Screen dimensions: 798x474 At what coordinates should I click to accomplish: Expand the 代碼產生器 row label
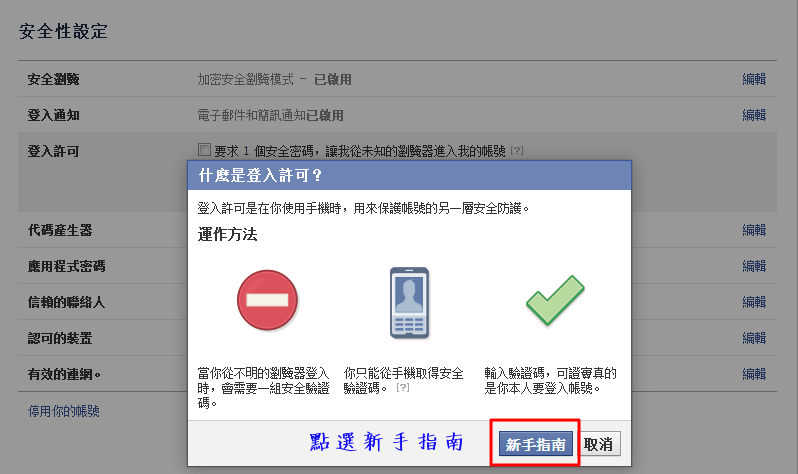pyautogui.click(x=60, y=230)
